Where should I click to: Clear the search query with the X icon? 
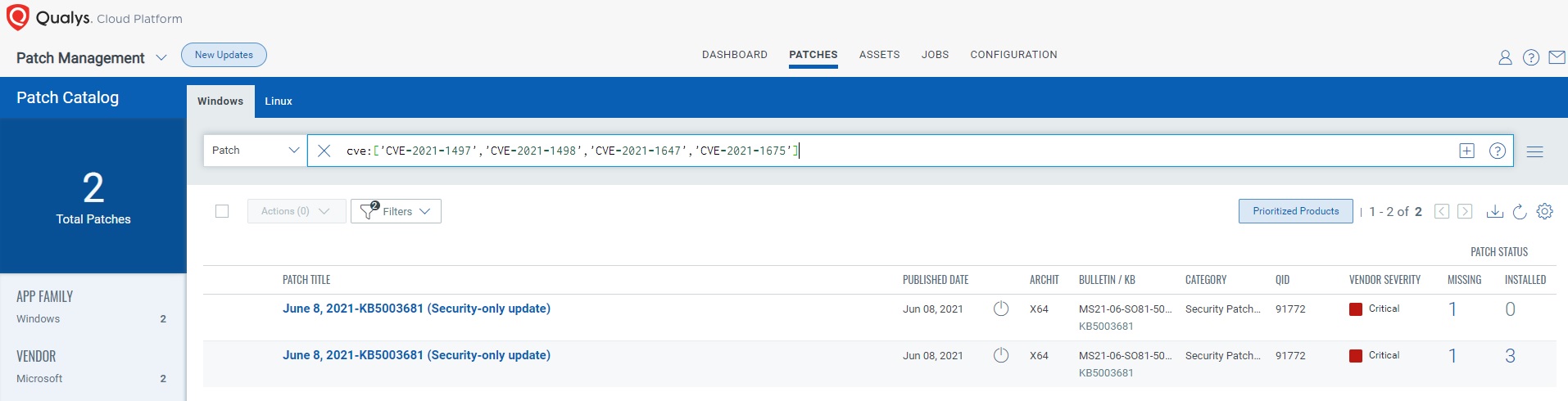(x=324, y=151)
